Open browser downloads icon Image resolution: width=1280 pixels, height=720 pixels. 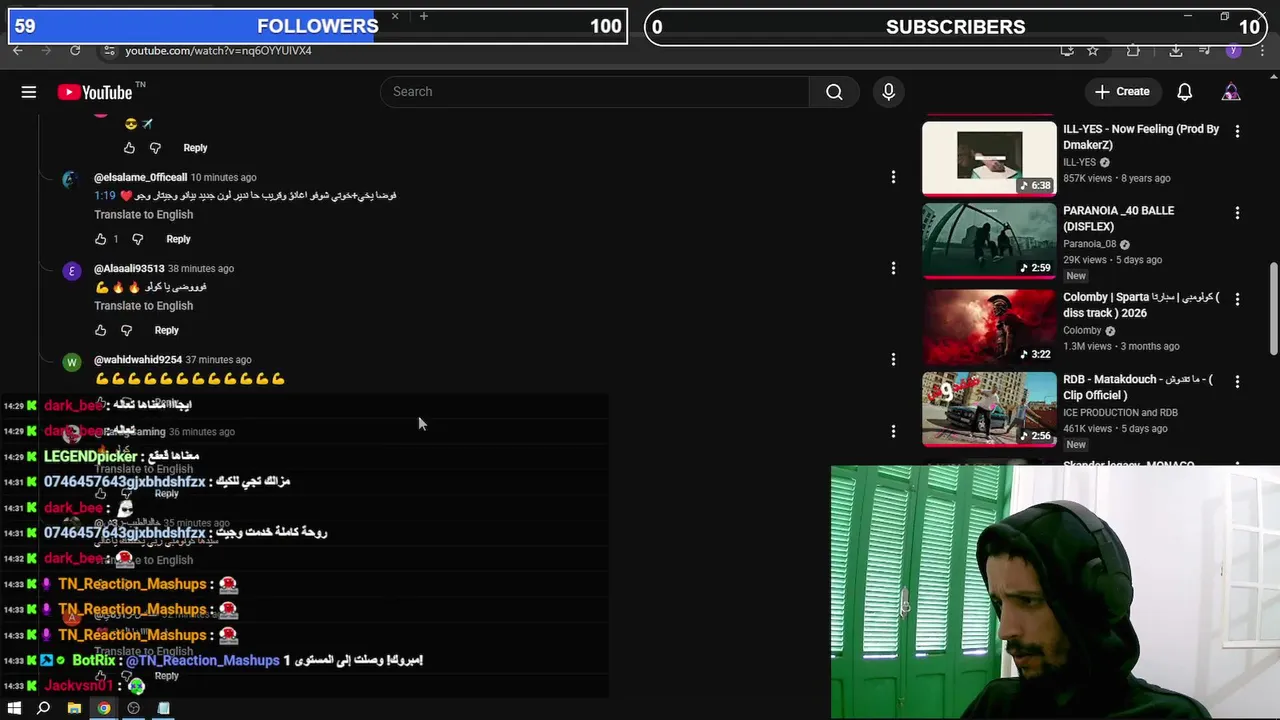tap(1176, 50)
